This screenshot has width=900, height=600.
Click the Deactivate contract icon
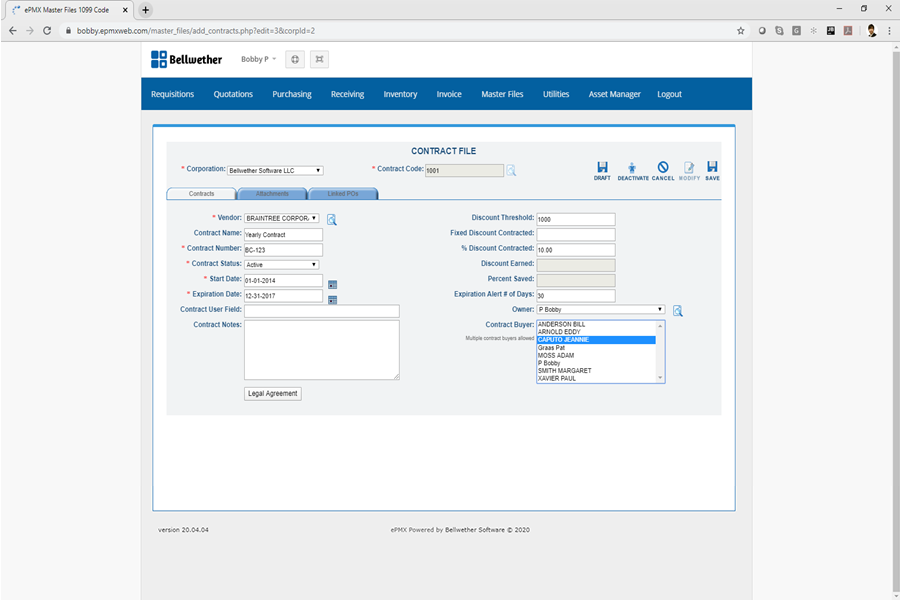pyautogui.click(x=632, y=170)
